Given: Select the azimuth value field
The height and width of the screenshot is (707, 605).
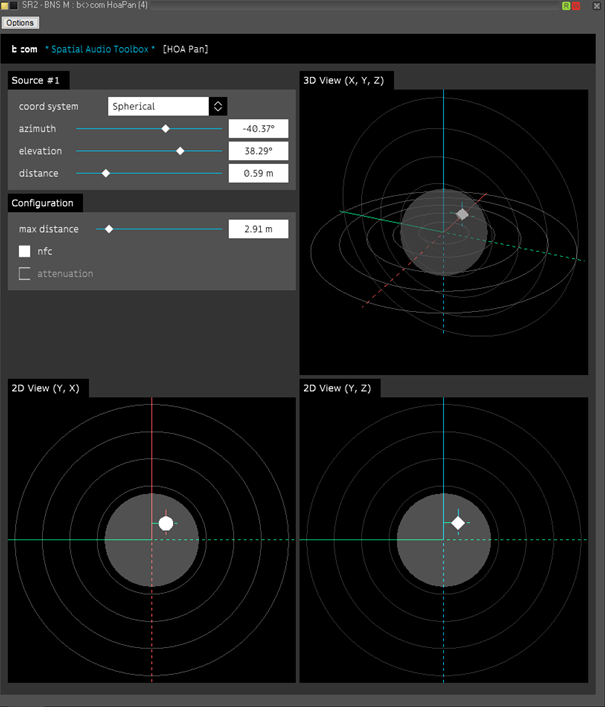Looking at the screenshot, I should (258, 128).
